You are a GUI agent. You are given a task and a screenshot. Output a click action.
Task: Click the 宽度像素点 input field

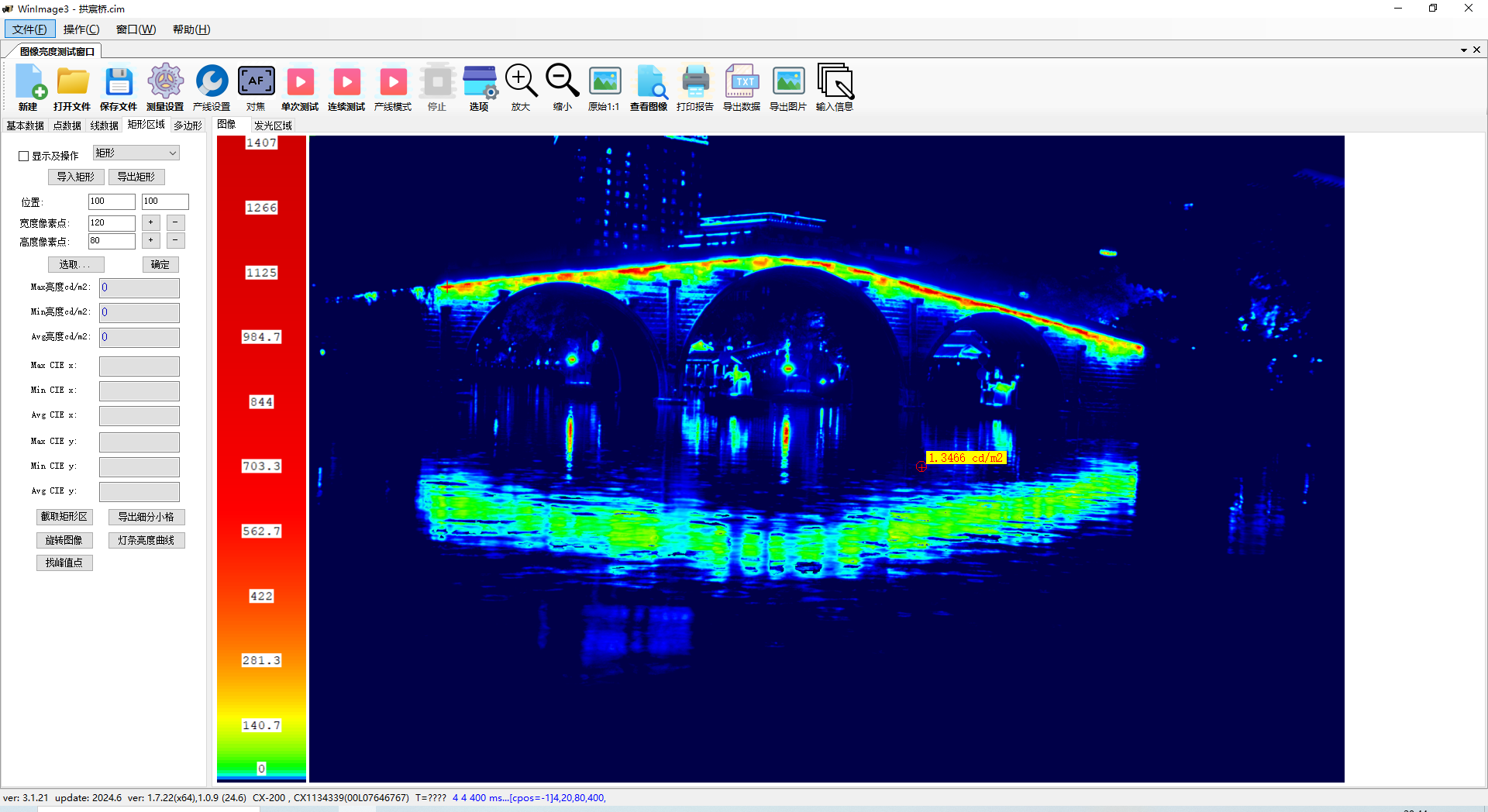coord(112,222)
